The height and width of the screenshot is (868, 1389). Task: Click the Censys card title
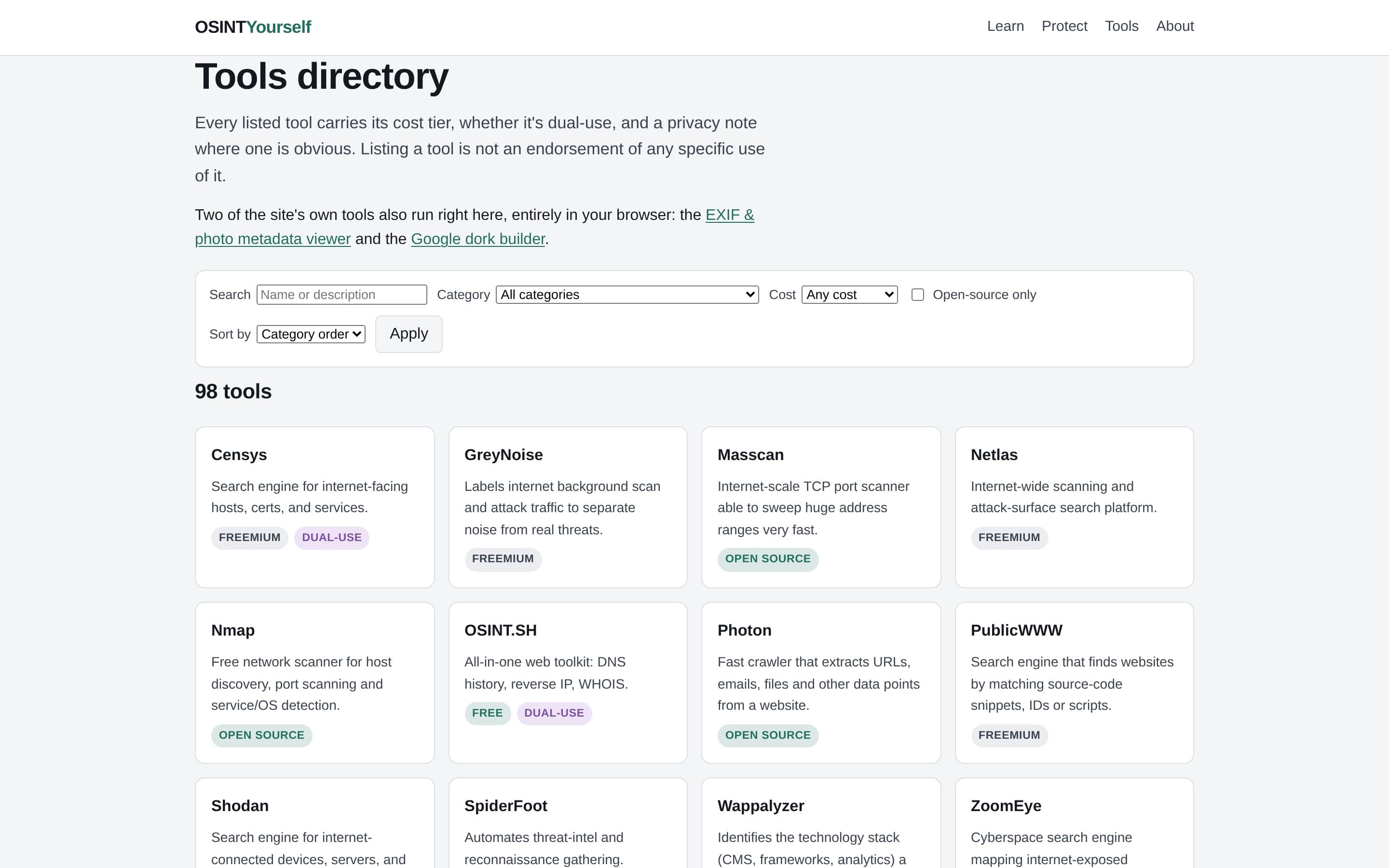tap(239, 455)
